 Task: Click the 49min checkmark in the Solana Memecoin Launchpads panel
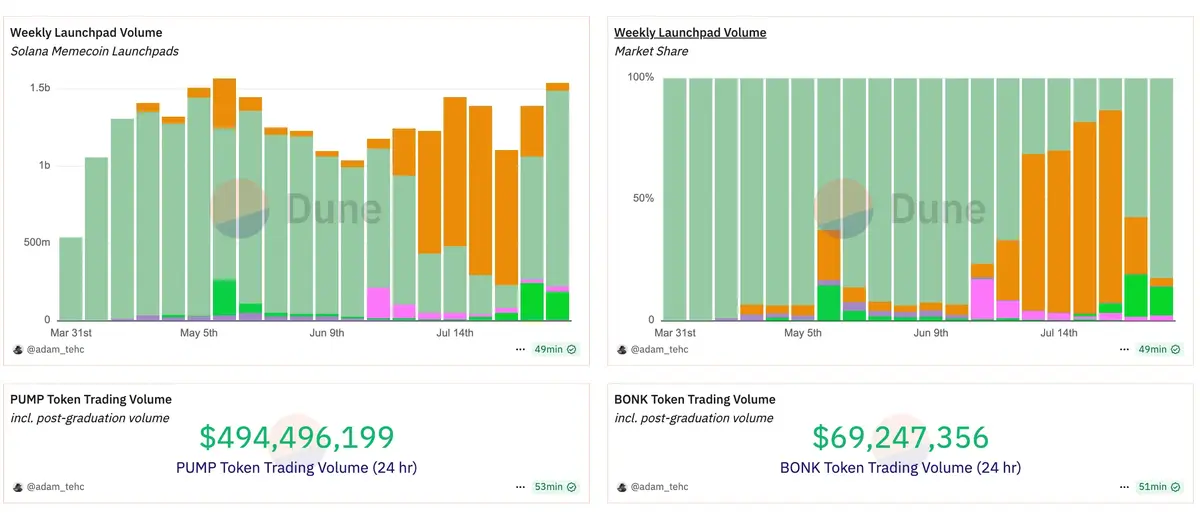(x=571, y=350)
